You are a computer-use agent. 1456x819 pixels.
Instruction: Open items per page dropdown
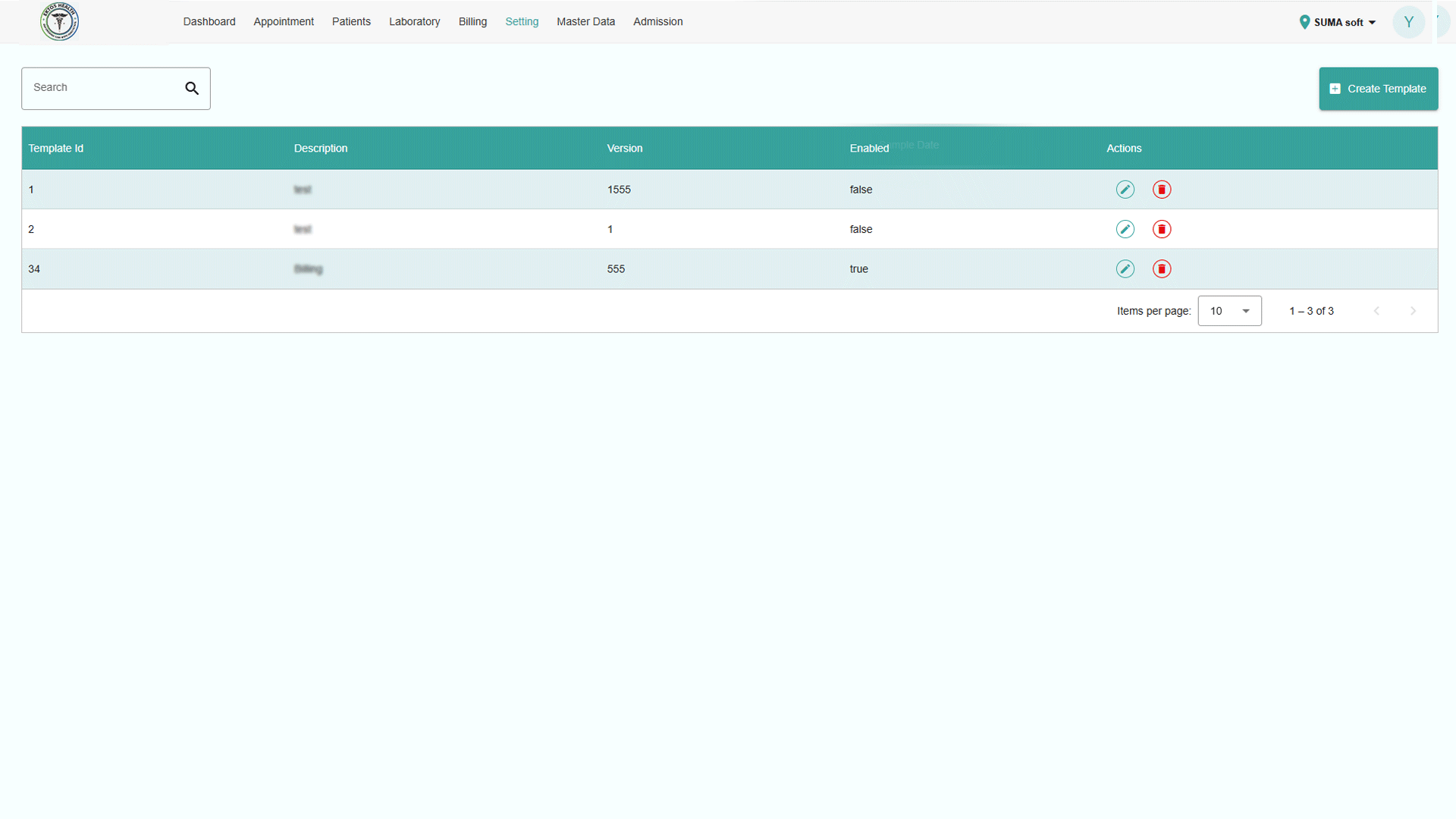[x=1229, y=311]
